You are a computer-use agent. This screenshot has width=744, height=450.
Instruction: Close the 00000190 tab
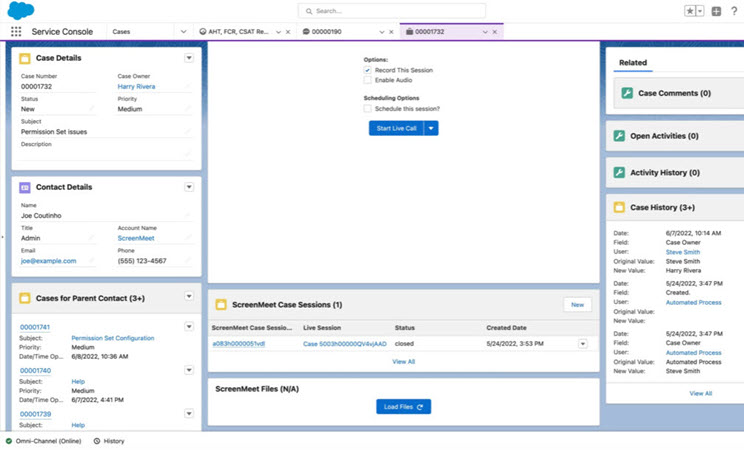point(391,32)
